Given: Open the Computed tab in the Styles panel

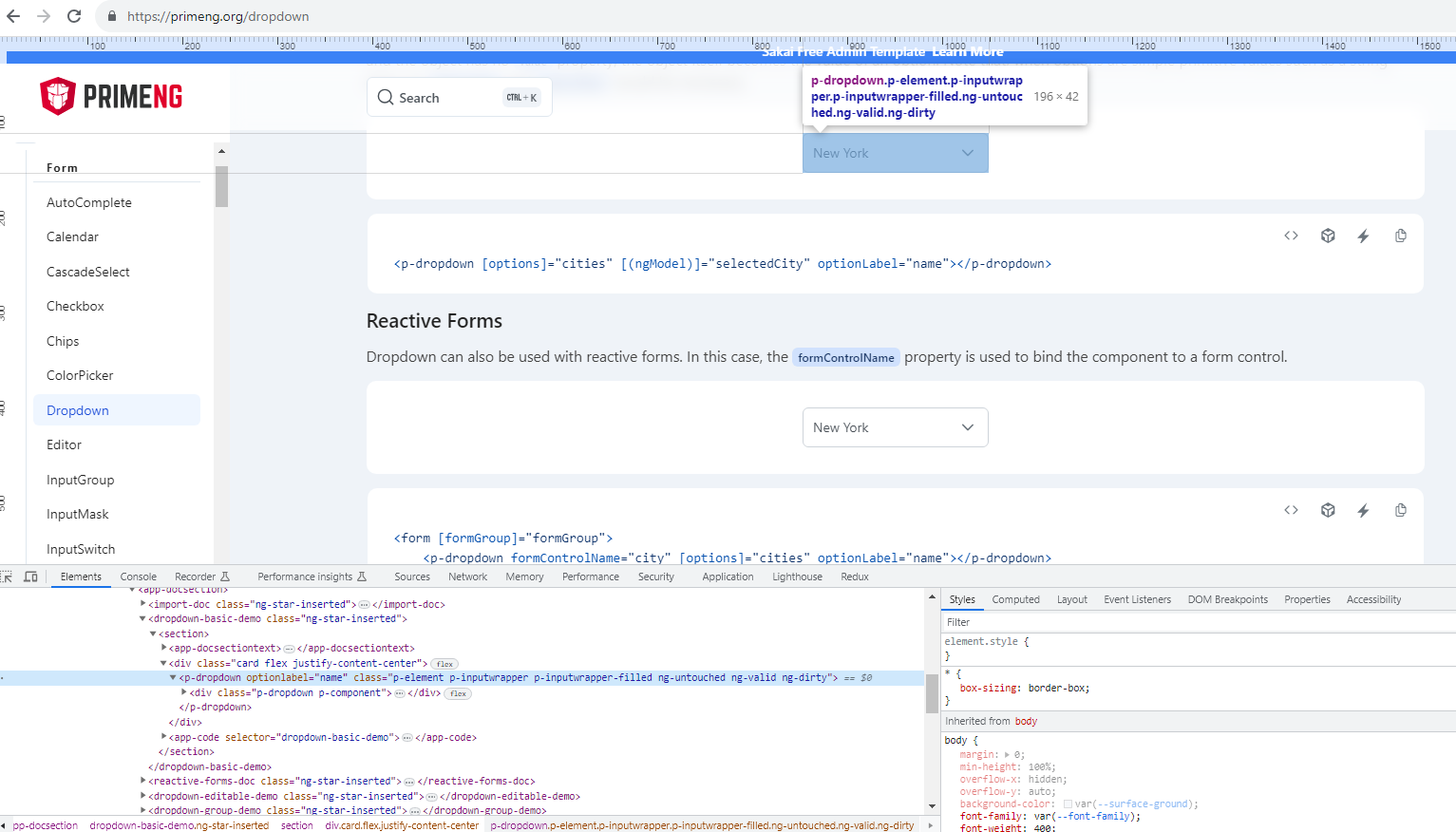Looking at the screenshot, I should [1015, 599].
